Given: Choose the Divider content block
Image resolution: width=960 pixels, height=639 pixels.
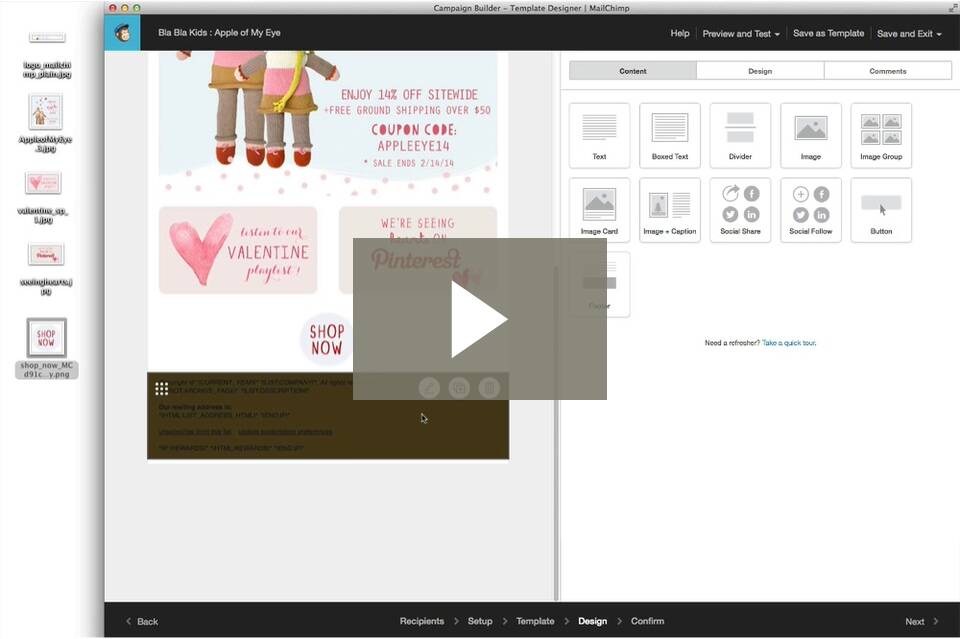Looking at the screenshot, I should click(x=740, y=135).
